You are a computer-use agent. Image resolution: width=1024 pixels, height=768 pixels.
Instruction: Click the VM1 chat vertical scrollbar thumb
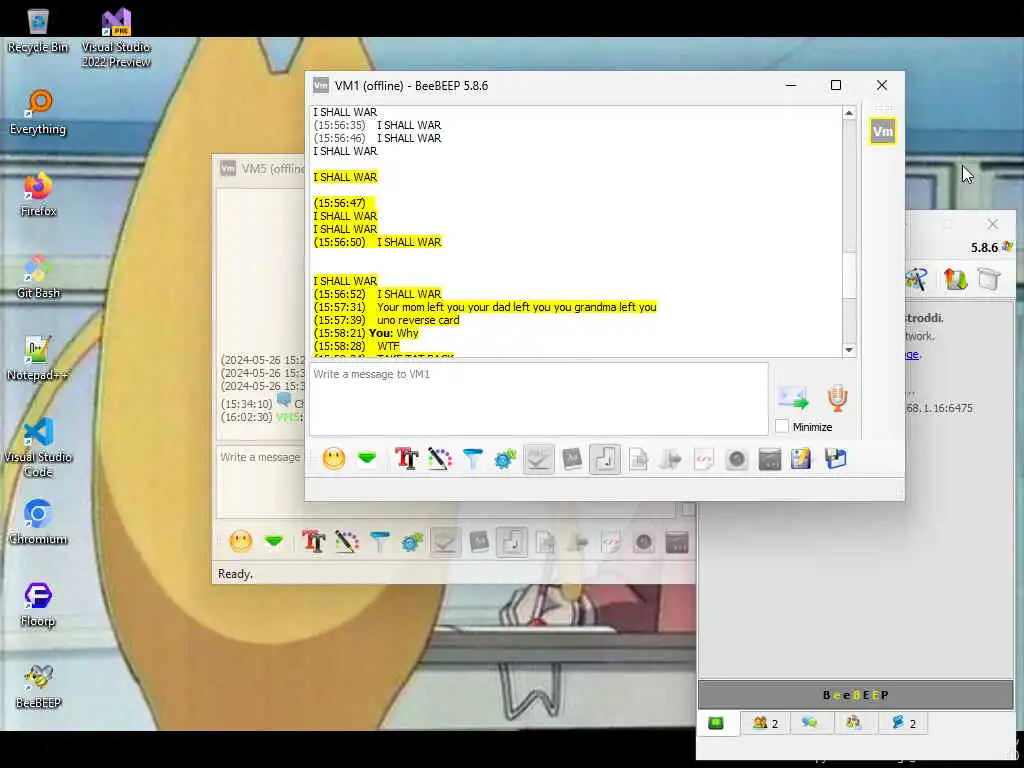tap(848, 276)
